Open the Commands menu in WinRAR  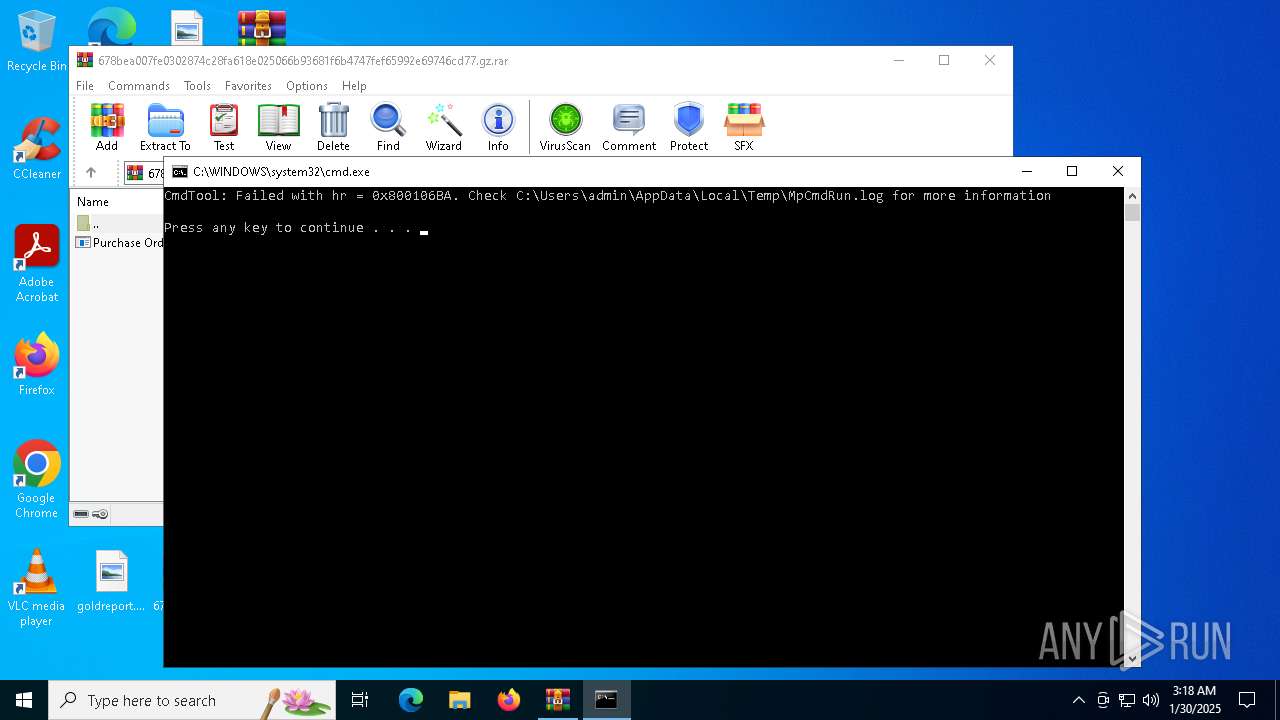tap(139, 86)
